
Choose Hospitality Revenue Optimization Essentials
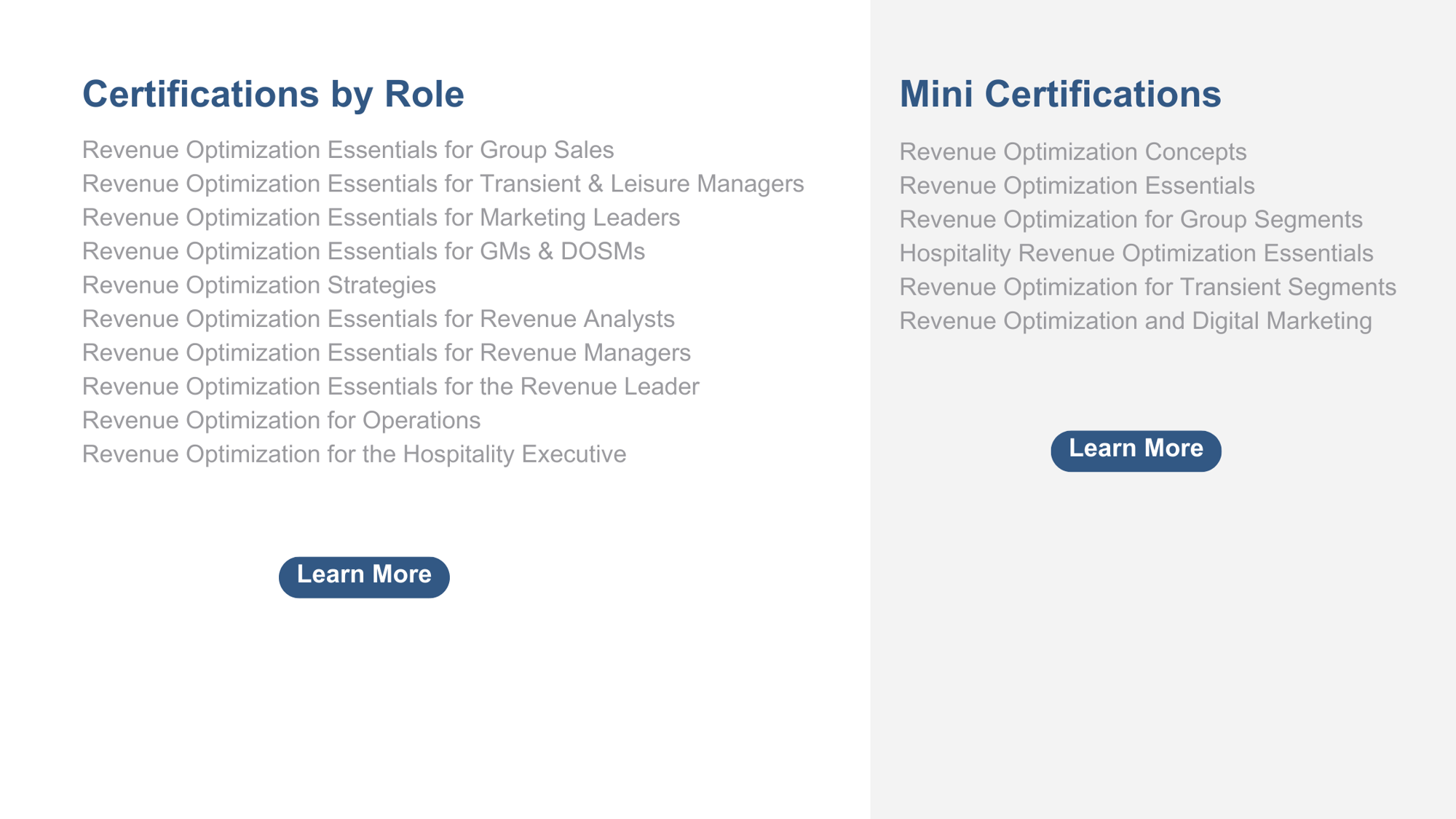point(1136,253)
